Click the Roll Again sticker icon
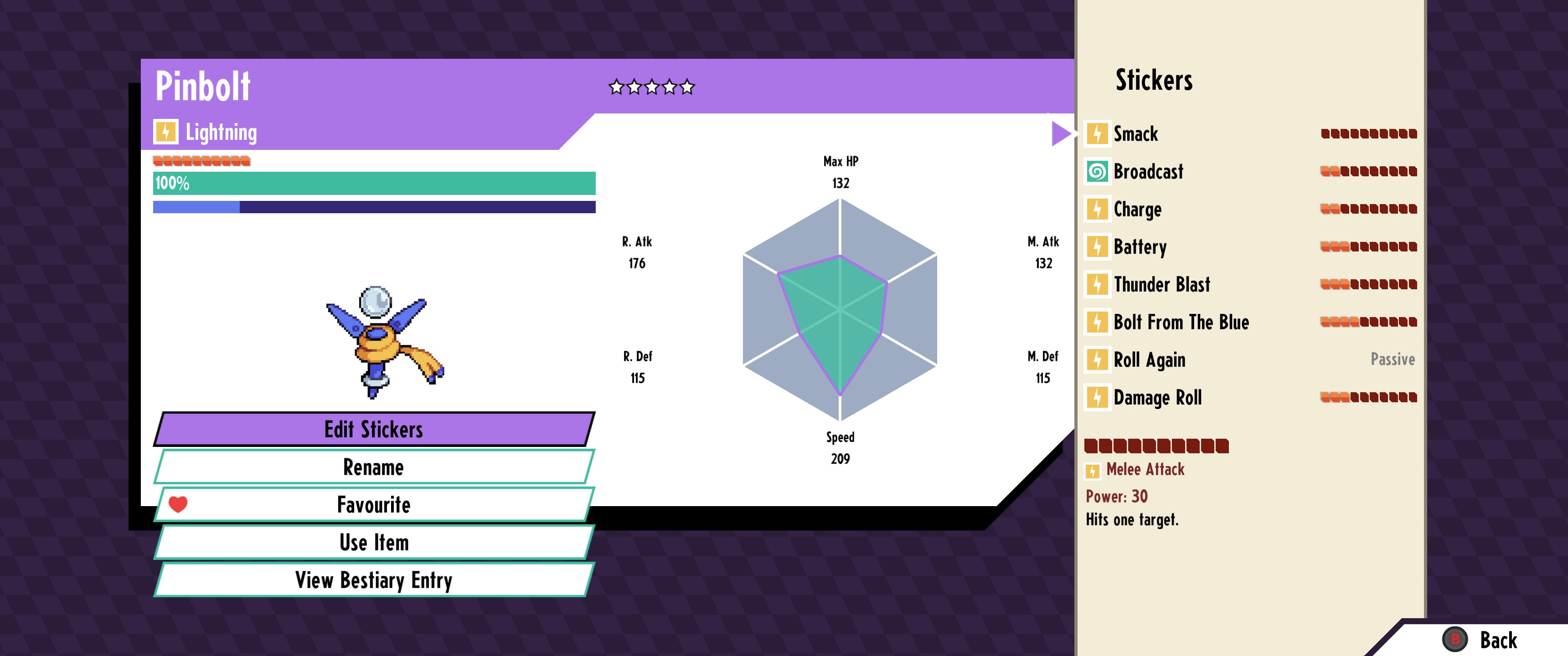The height and width of the screenshot is (656, 1568). point(1097,359)
